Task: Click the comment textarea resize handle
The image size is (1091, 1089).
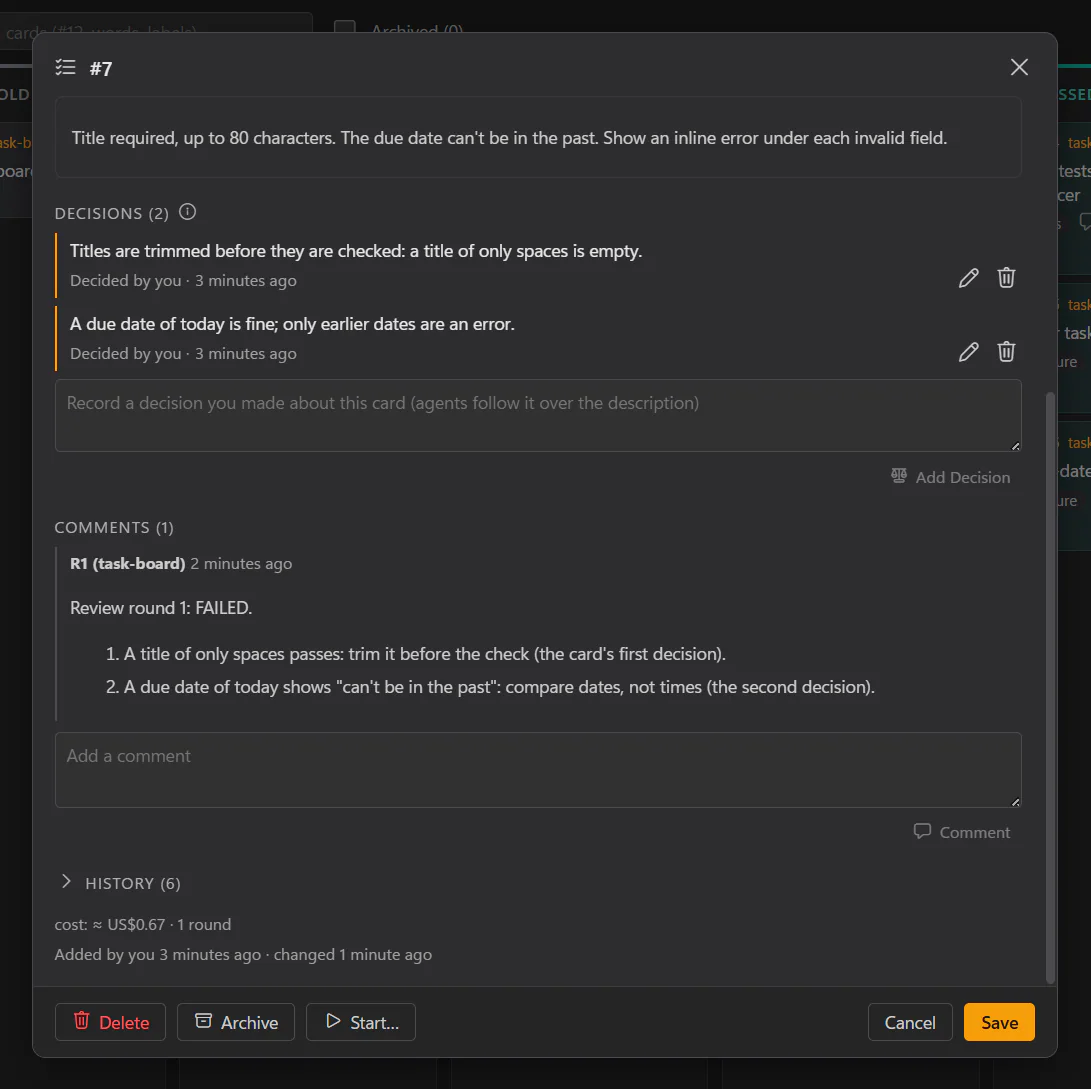Action: coord(1015,802)
